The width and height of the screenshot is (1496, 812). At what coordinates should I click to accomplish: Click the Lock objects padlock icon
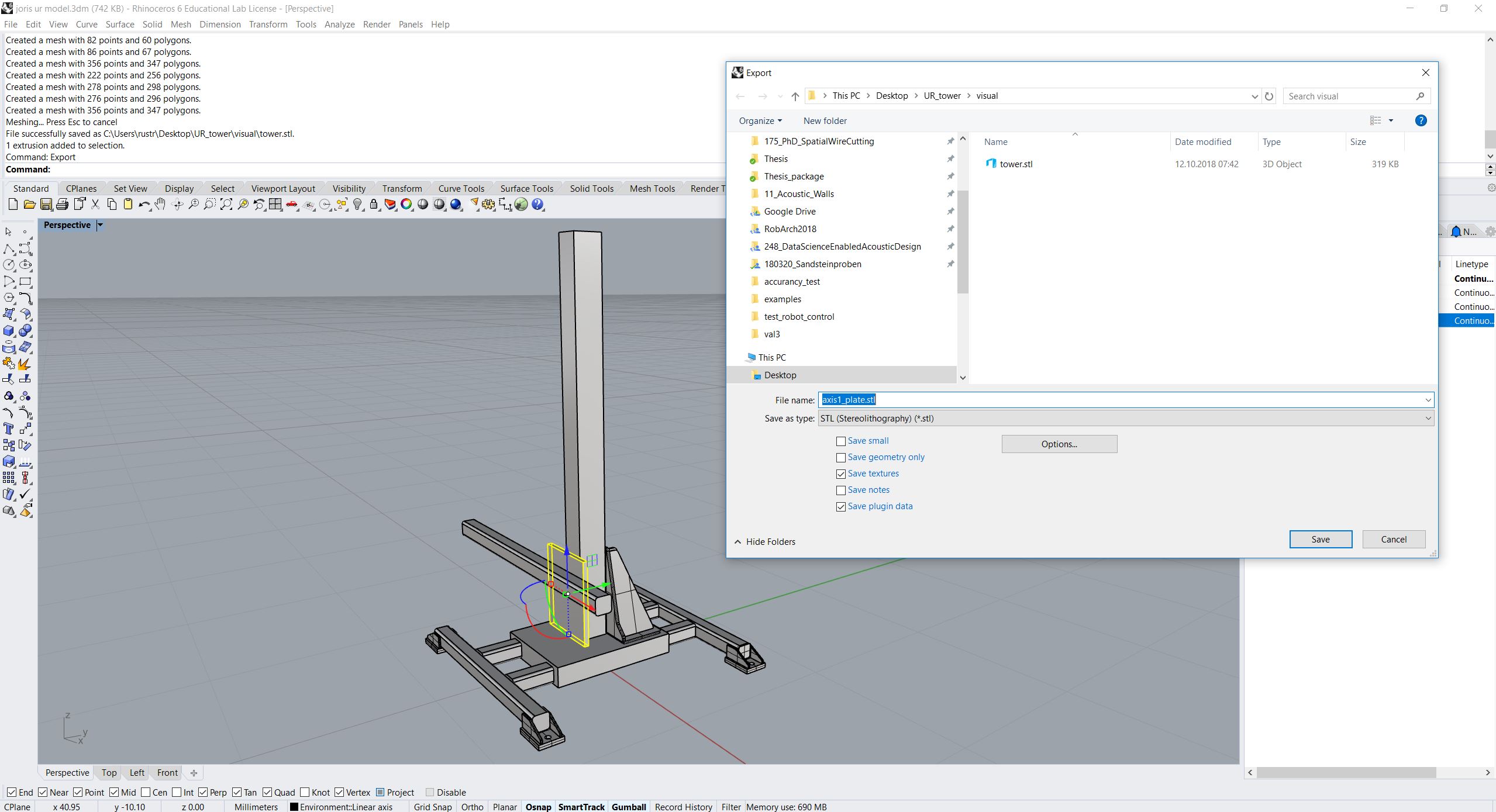(x=374, y=205)
